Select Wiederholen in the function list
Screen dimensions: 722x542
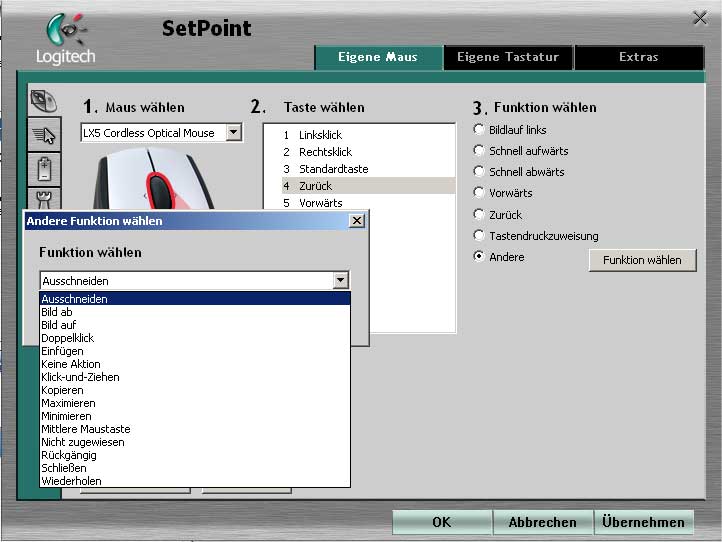(x=195, y=481)
